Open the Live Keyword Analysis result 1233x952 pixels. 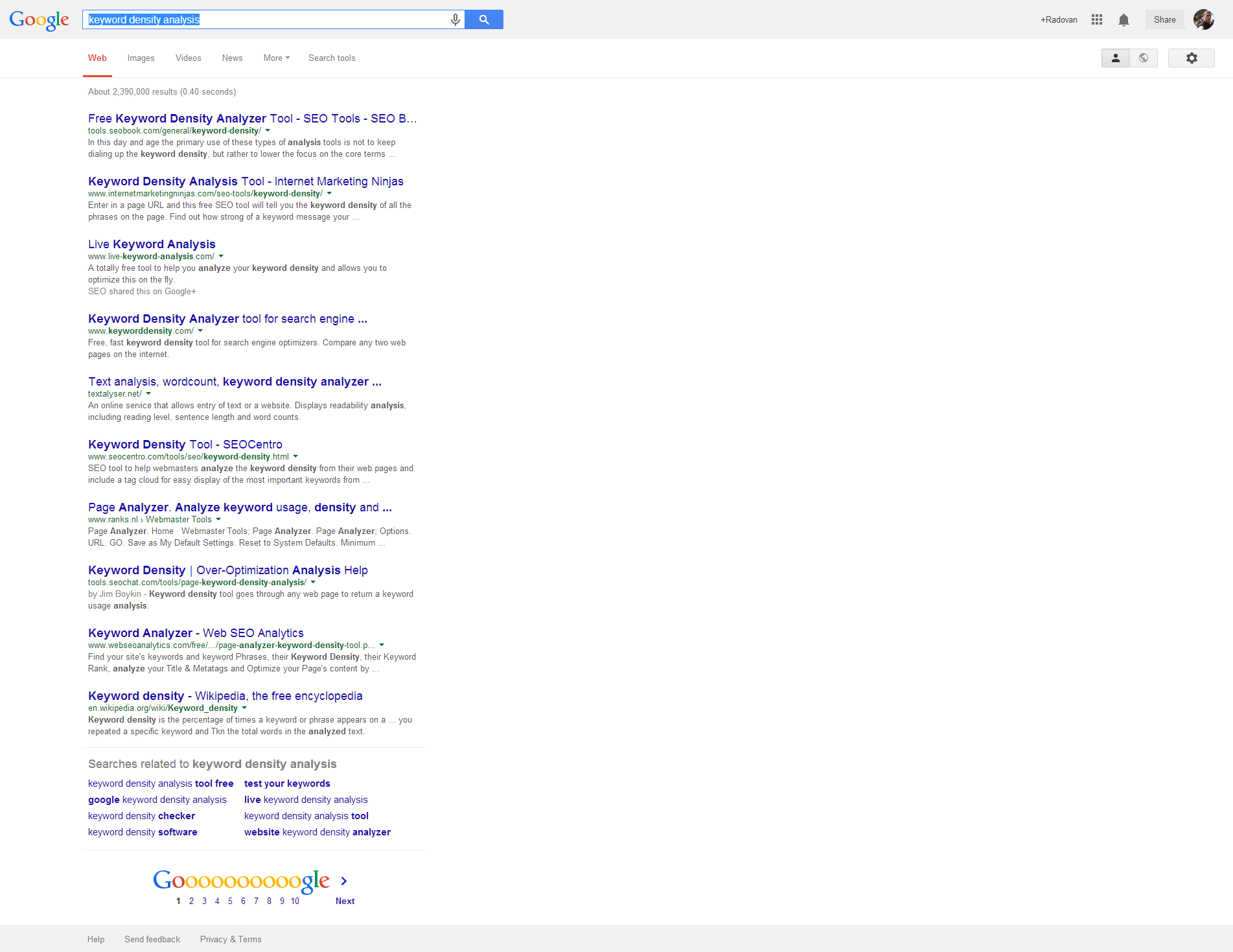tap(152, 244)
